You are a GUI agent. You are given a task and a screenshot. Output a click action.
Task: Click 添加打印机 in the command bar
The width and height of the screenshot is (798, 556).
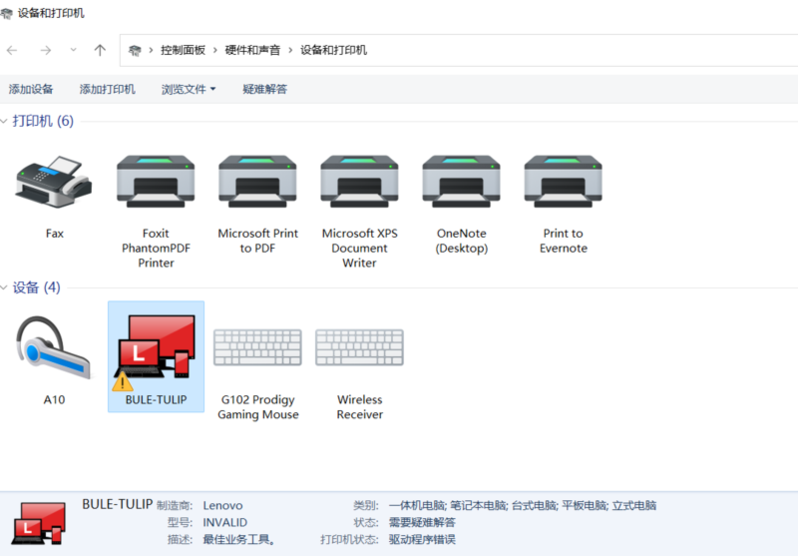click(107, 89)
